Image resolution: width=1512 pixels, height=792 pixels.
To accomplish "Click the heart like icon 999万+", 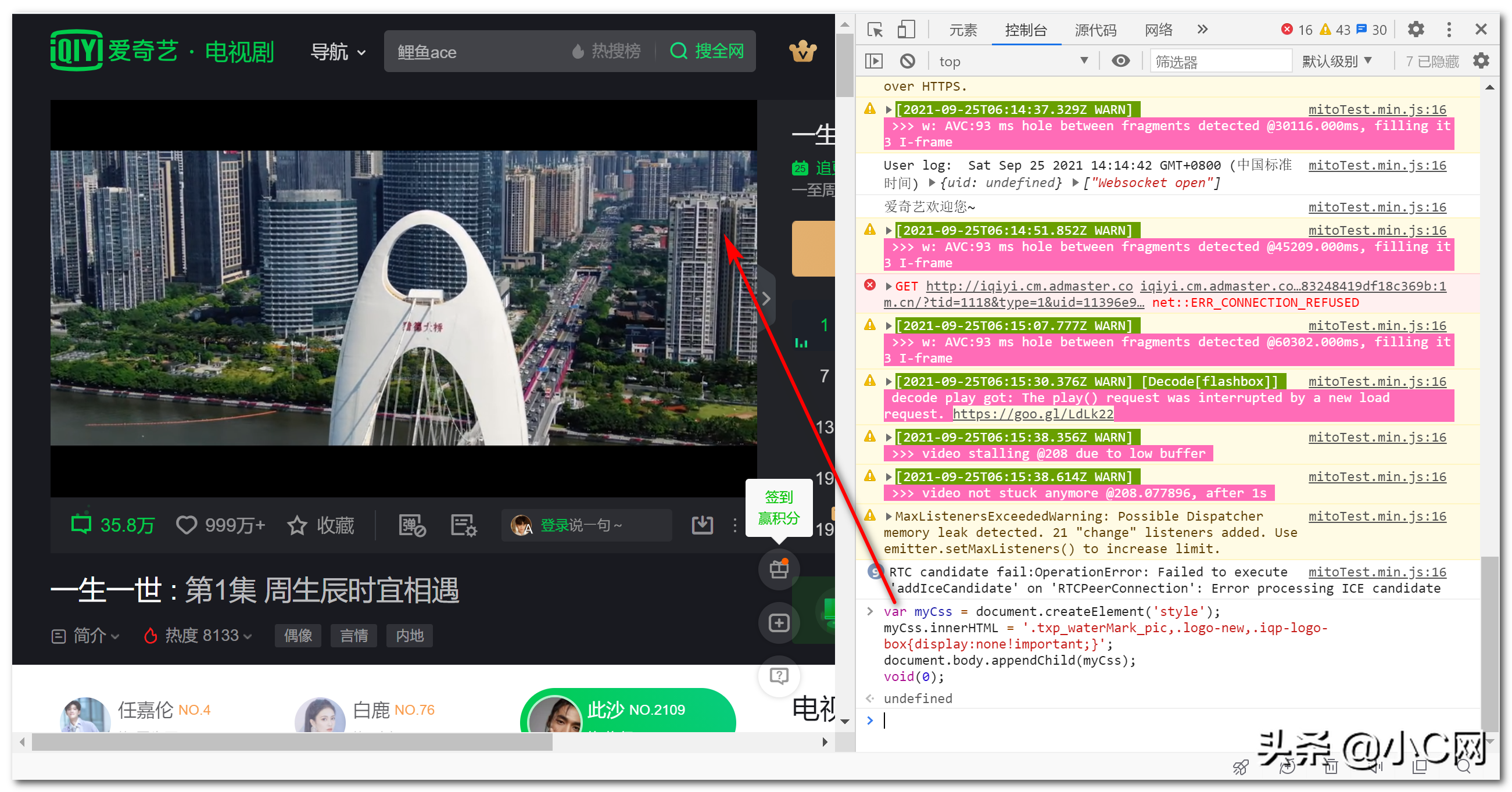I will (187, 524).
